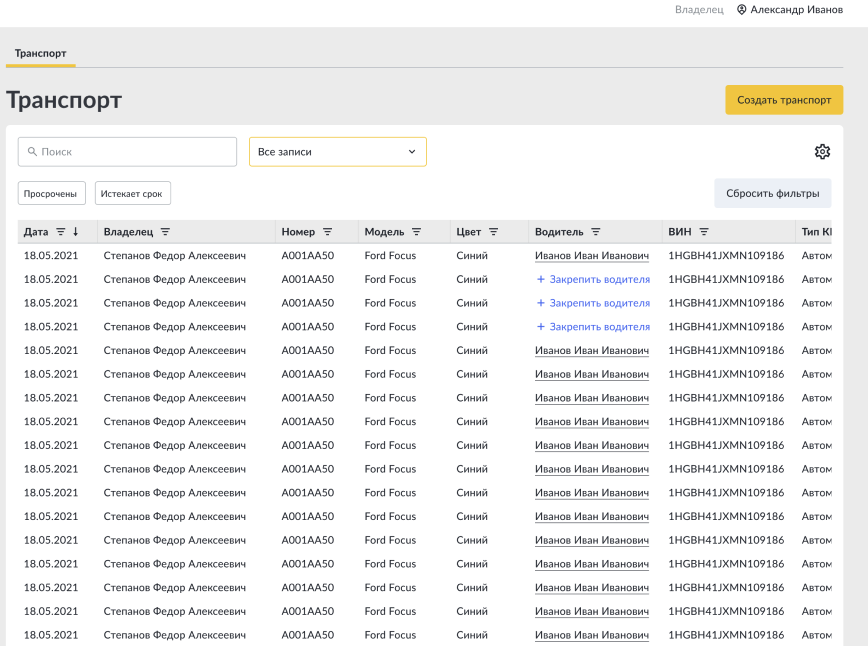Open the table settings gear icon
868x646 pixels.
822,152
